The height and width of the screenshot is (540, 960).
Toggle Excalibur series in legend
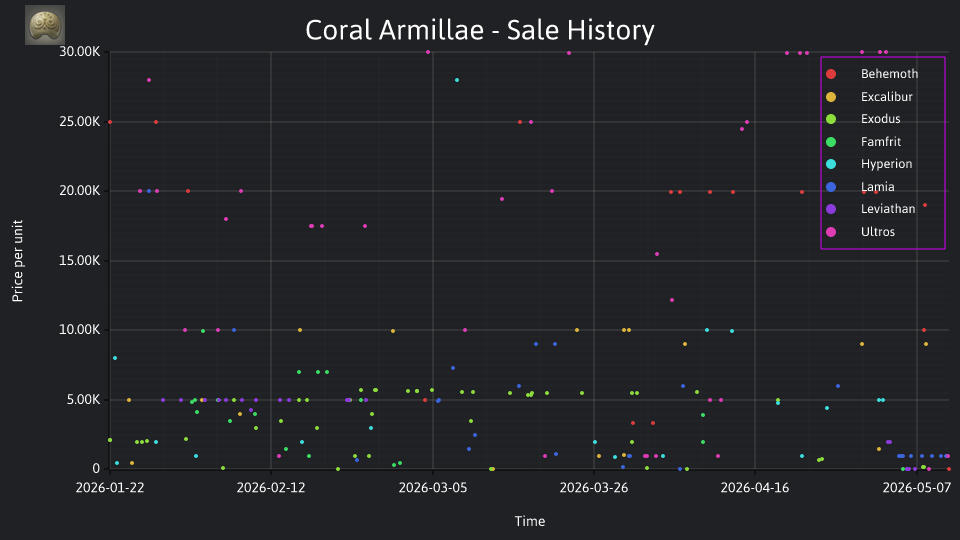[x=869, y=97]
